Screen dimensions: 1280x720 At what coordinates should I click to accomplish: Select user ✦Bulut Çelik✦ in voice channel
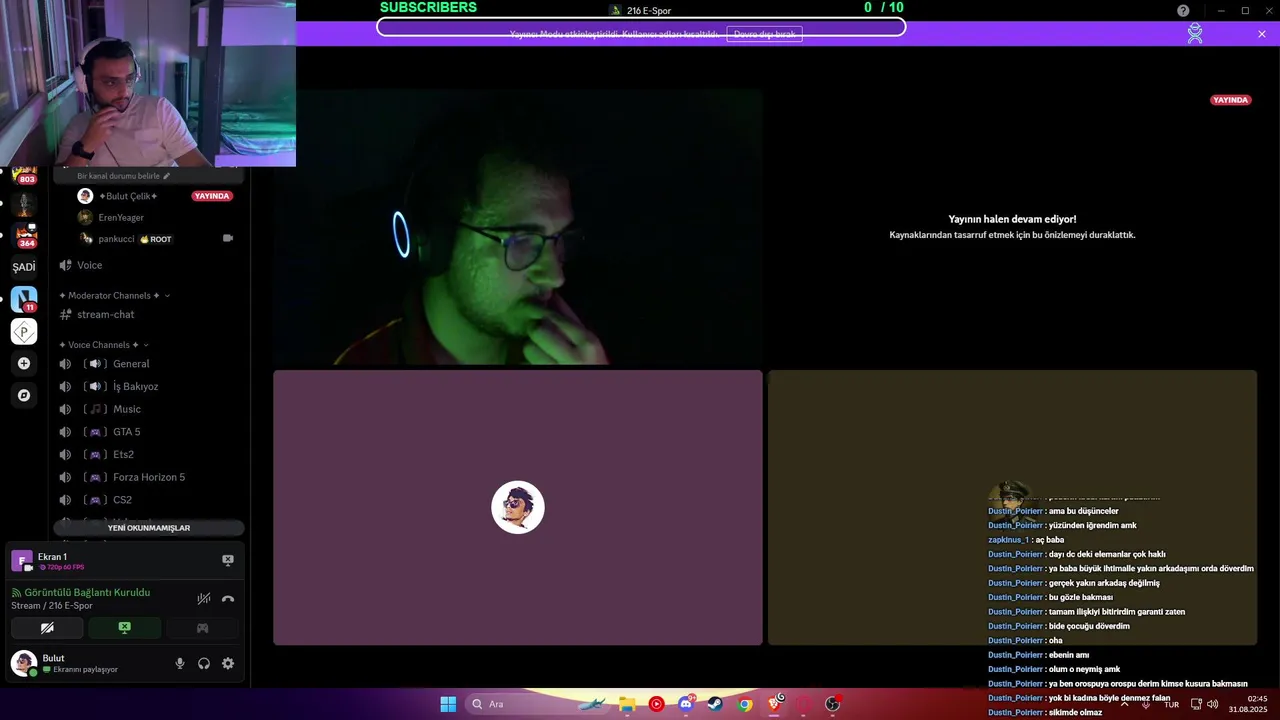[128, 196]
